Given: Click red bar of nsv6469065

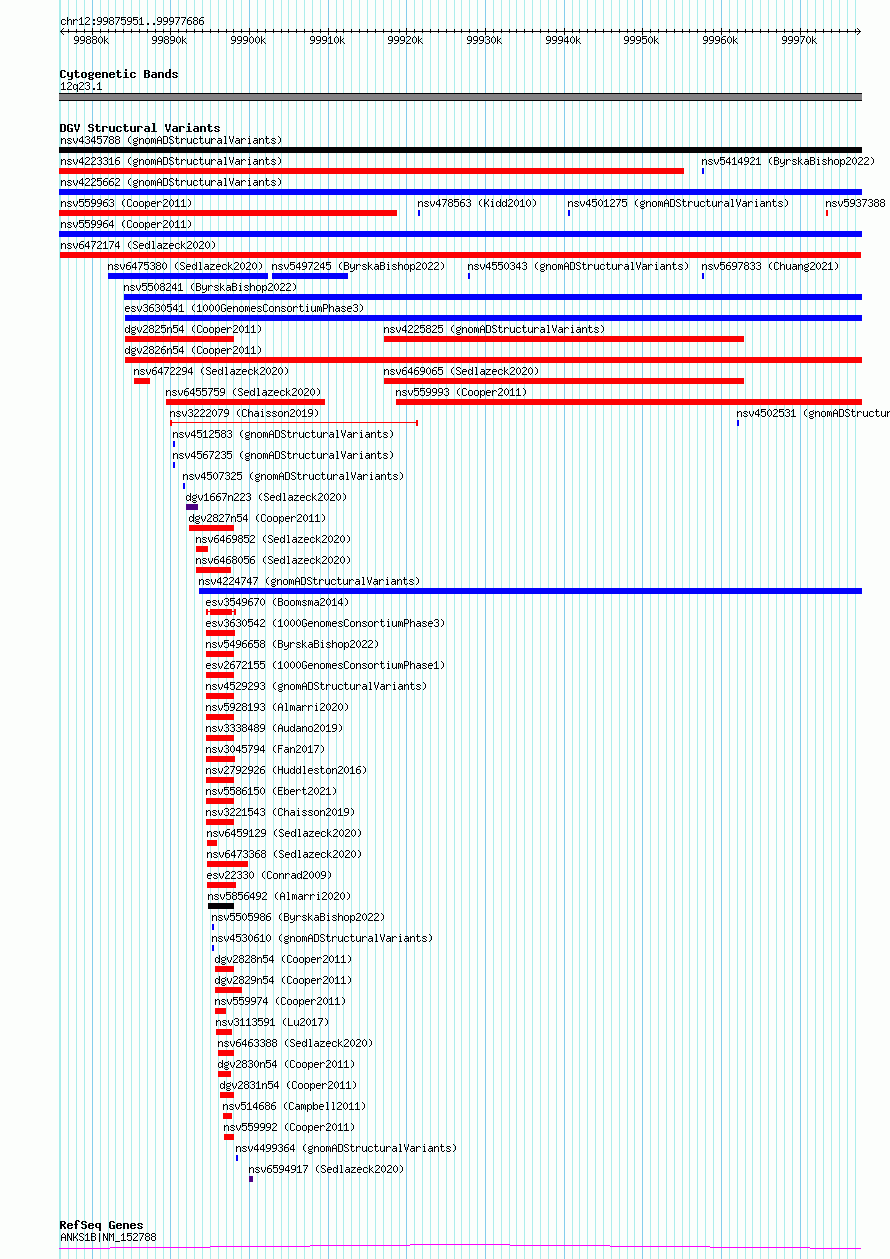Looking at the screenshot, I should point(564,381).
